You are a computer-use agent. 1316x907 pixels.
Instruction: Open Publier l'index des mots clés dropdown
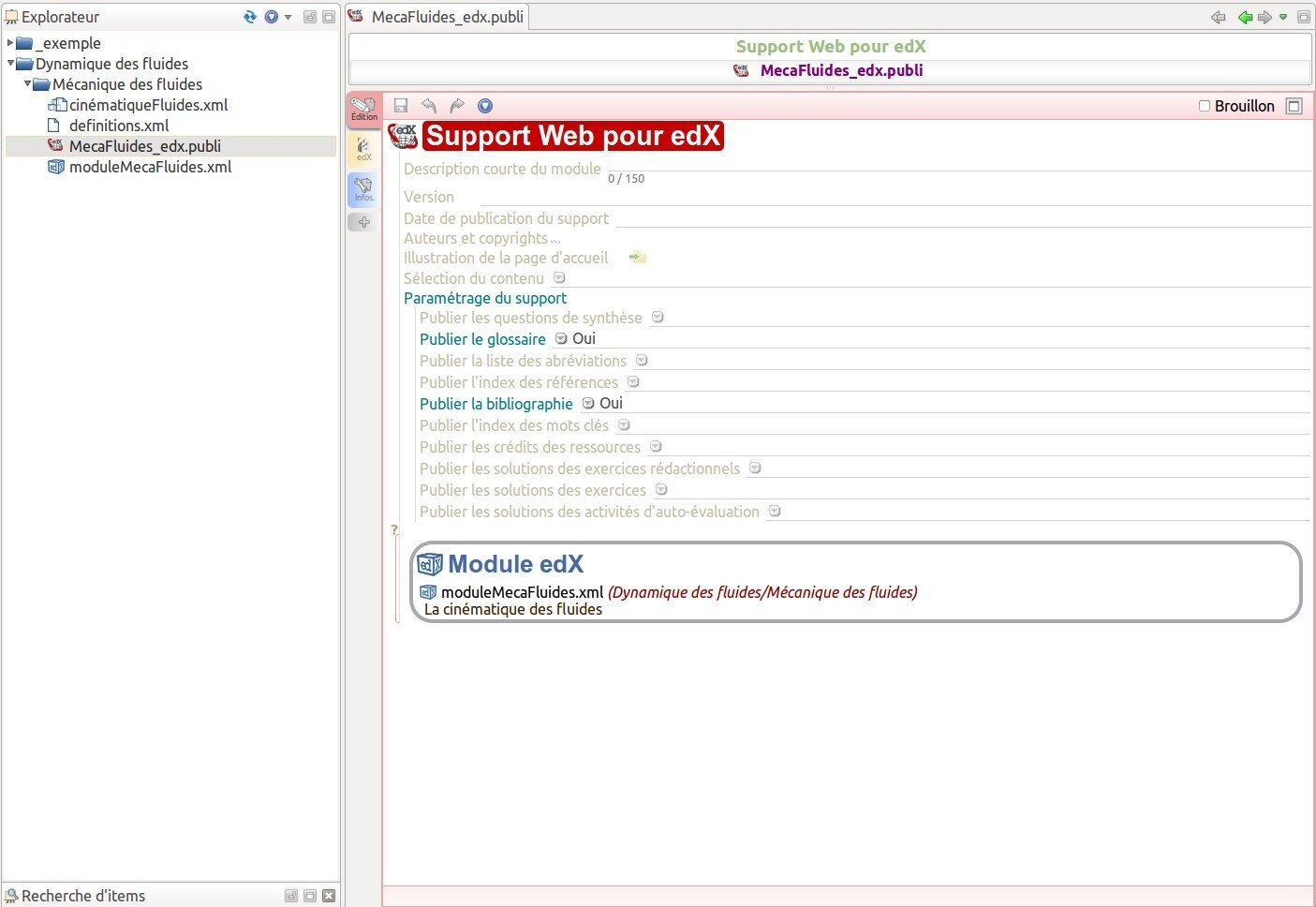624,425
